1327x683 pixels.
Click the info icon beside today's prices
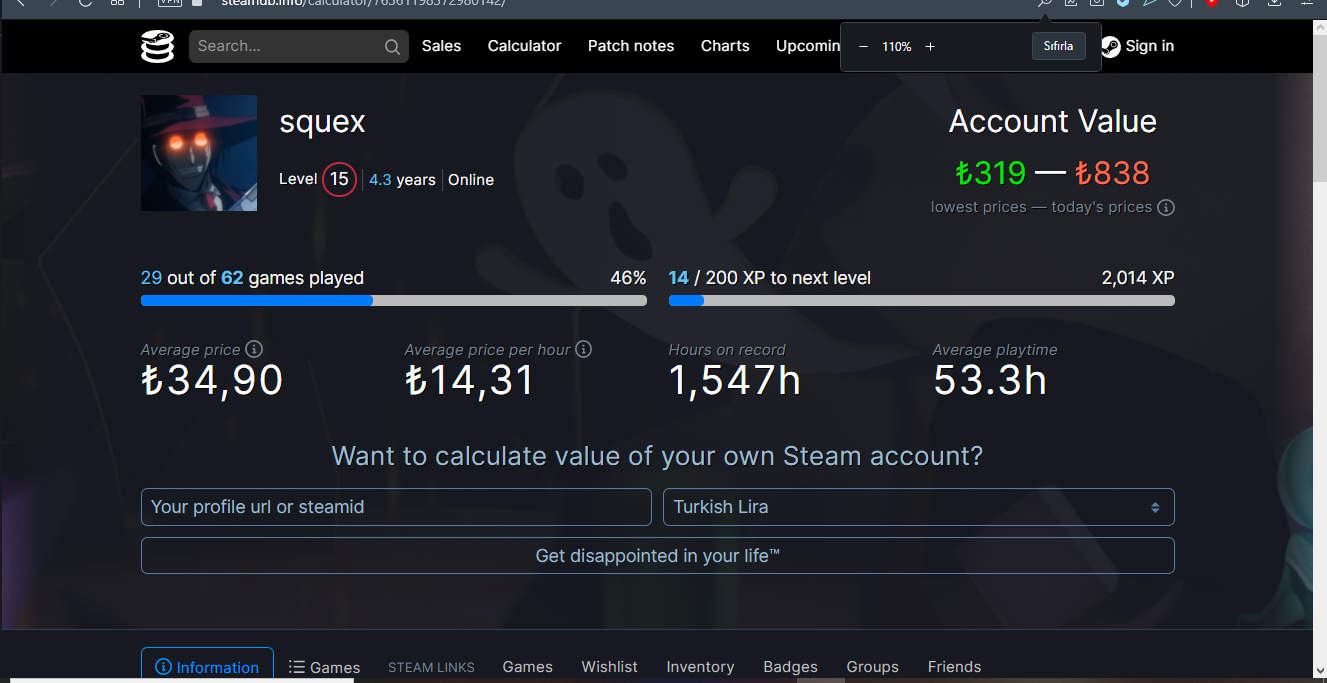(1166, 207)
